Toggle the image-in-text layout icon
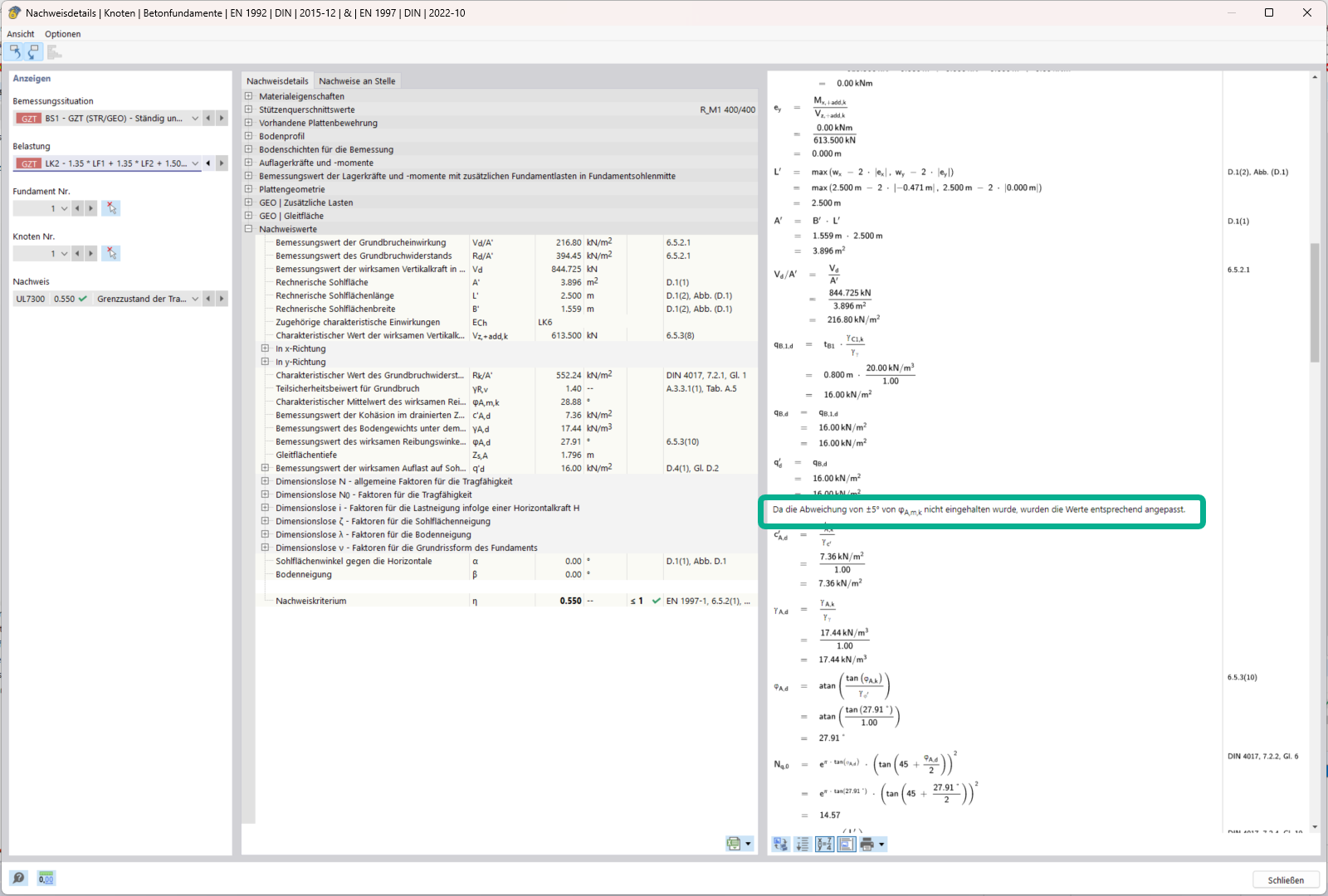 tap(846, 844)
